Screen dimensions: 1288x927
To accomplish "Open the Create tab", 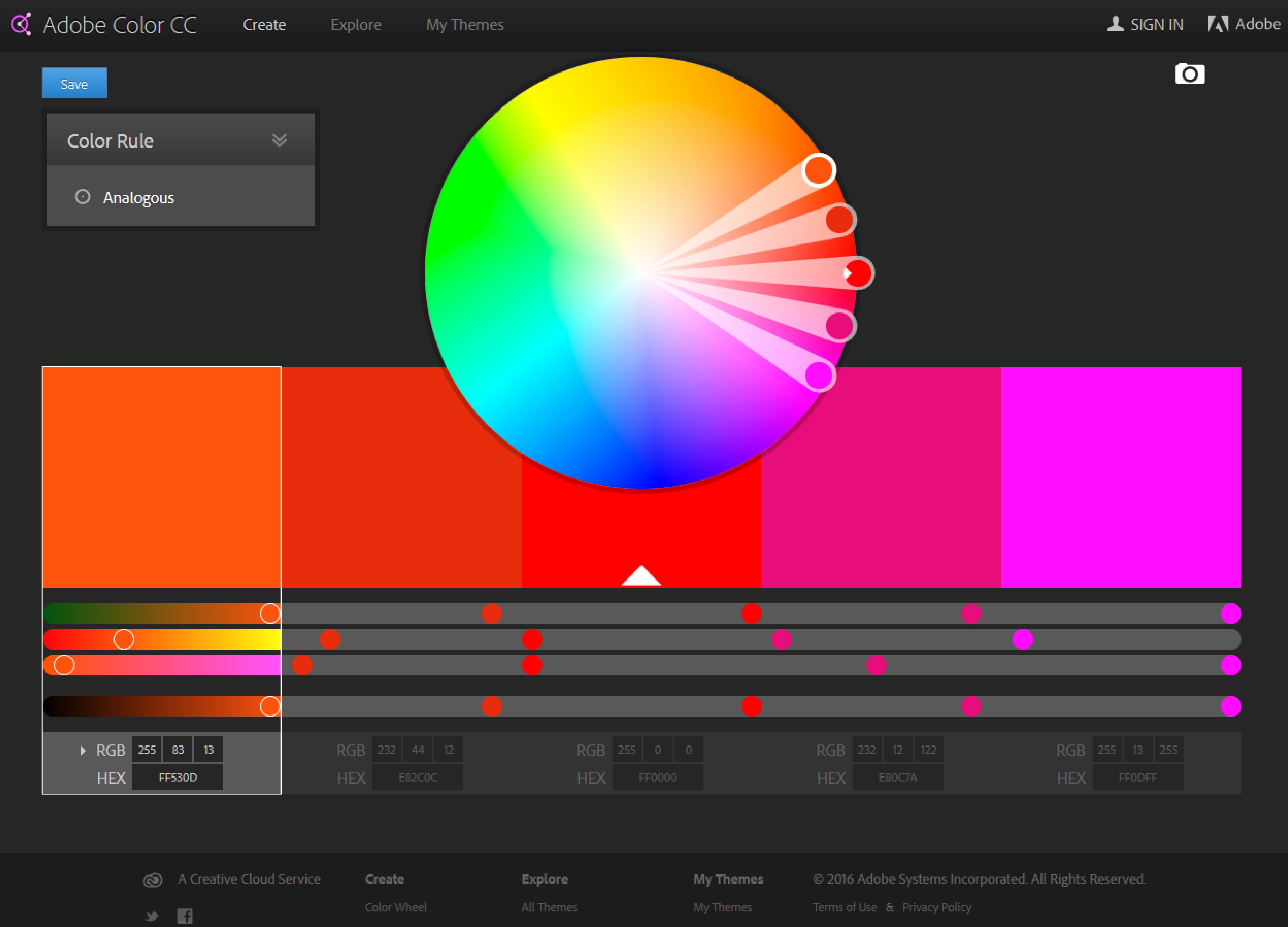I will (x=264, y=24).
